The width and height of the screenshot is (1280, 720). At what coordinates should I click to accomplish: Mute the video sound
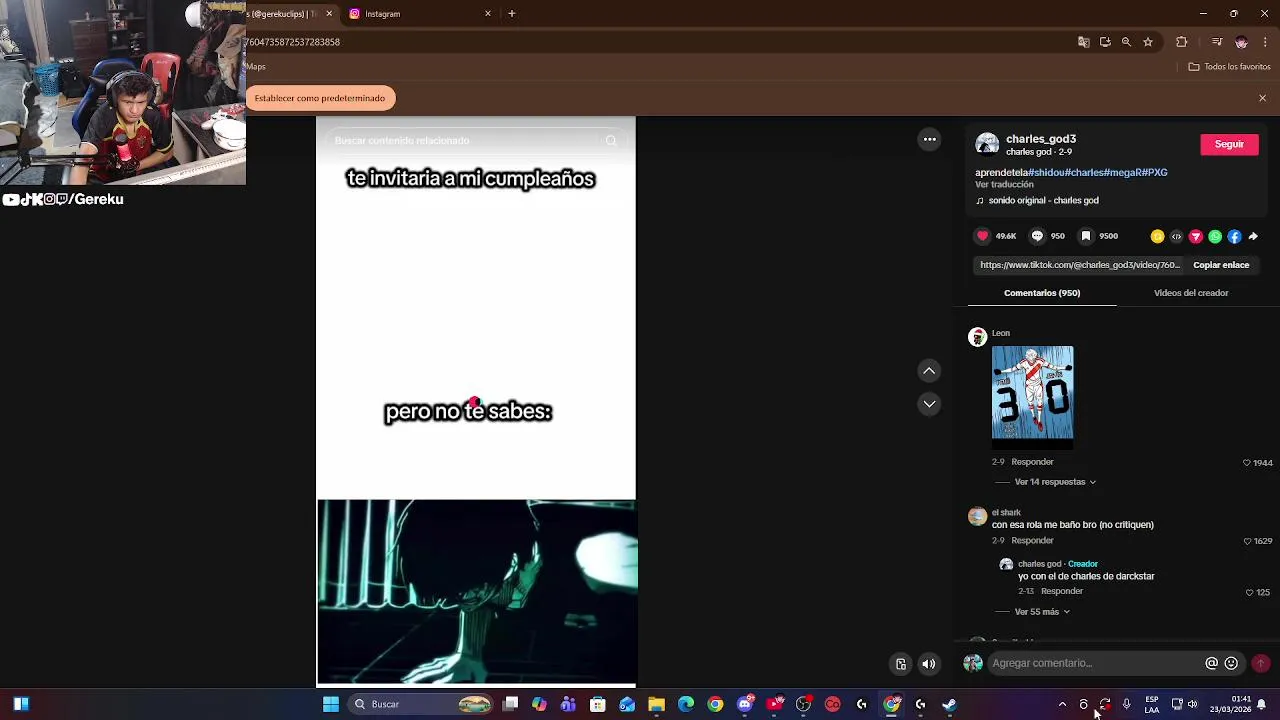pyautogui.click(x=929, y=664)
